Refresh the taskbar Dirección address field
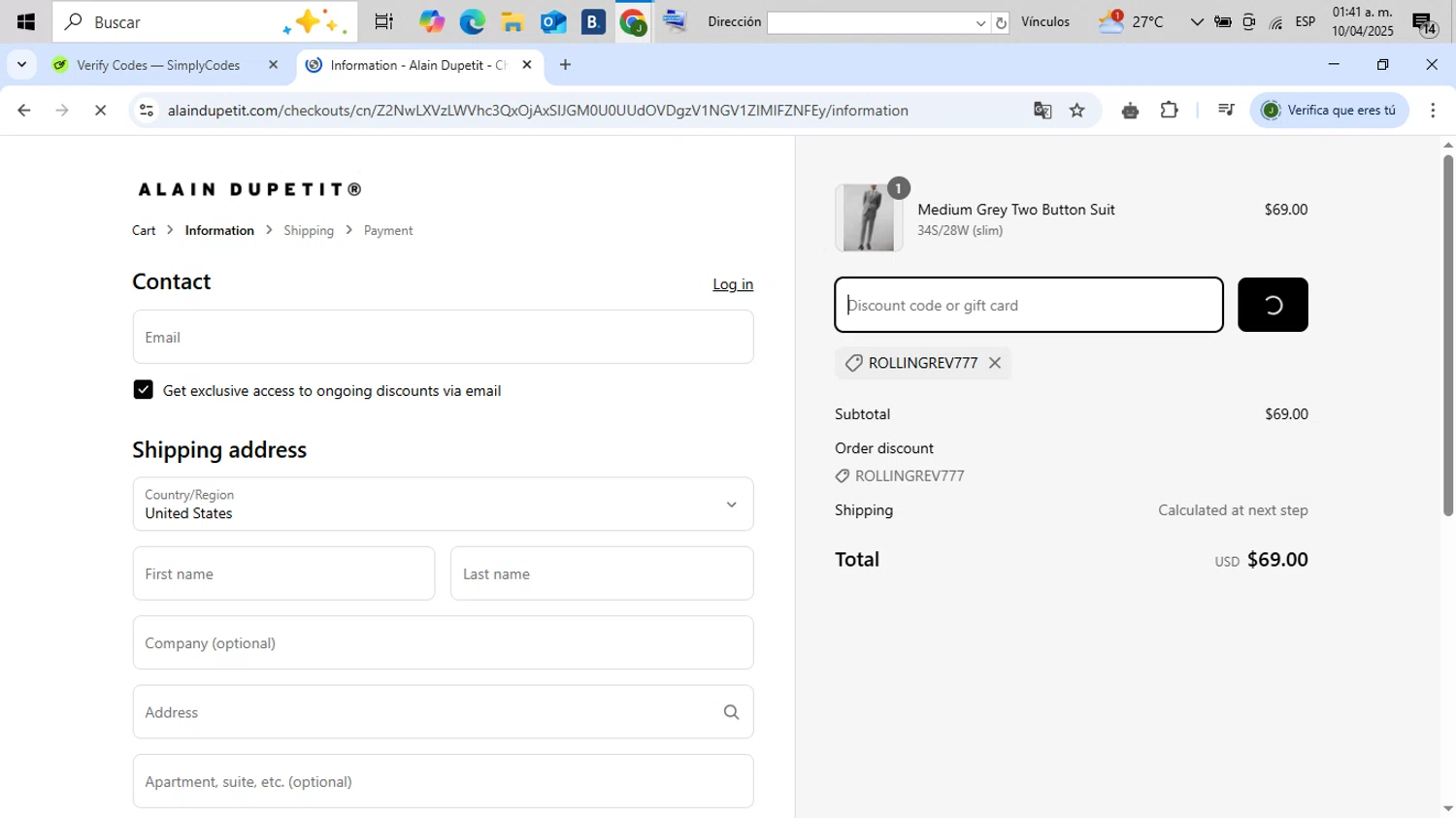 (x=1002, y=22)
